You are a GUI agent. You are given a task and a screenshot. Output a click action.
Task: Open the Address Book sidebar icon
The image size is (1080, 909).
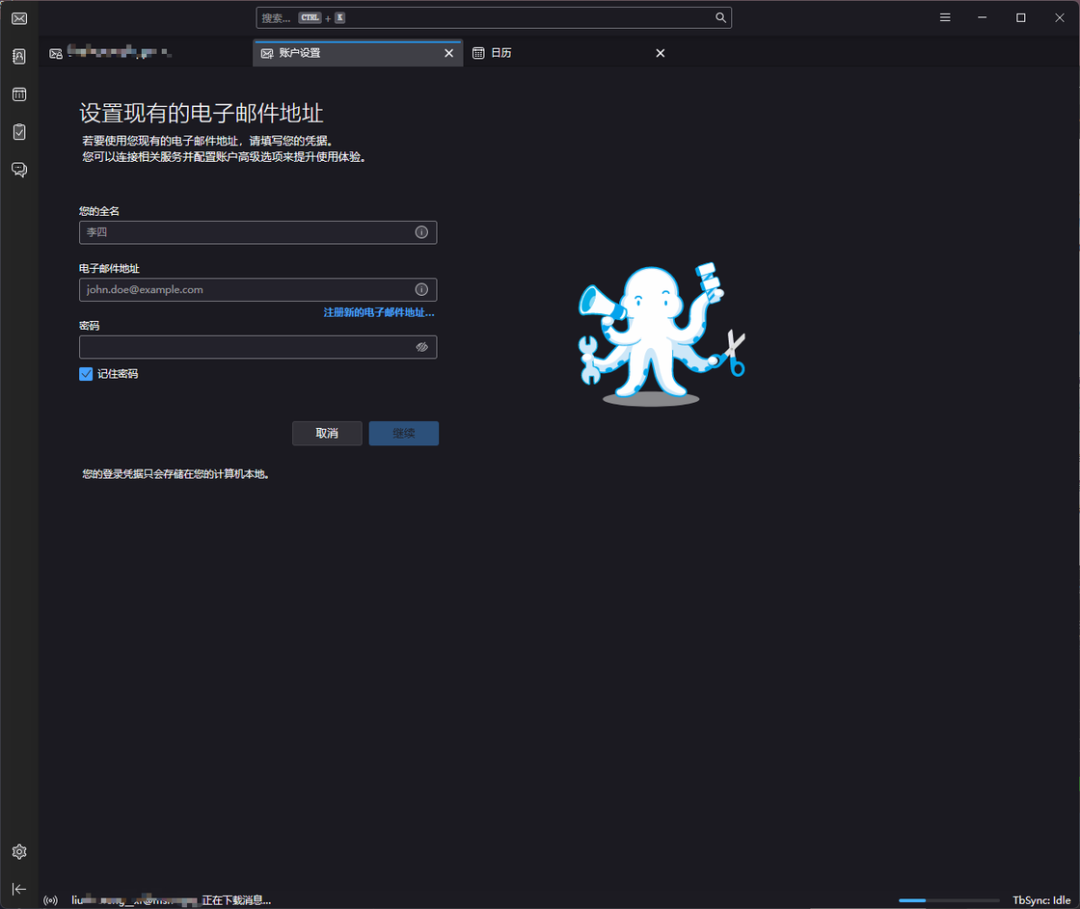tap(19, 56)
